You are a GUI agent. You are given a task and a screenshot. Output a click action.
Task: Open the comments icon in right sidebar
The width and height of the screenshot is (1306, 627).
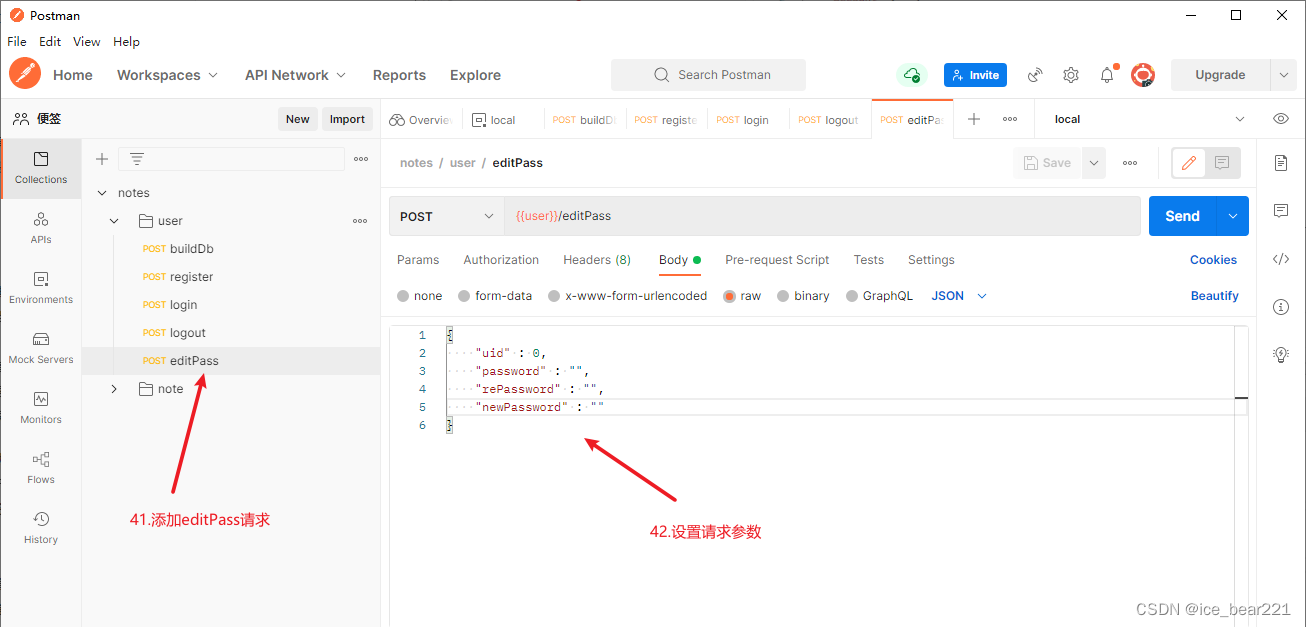(1281, 211)
